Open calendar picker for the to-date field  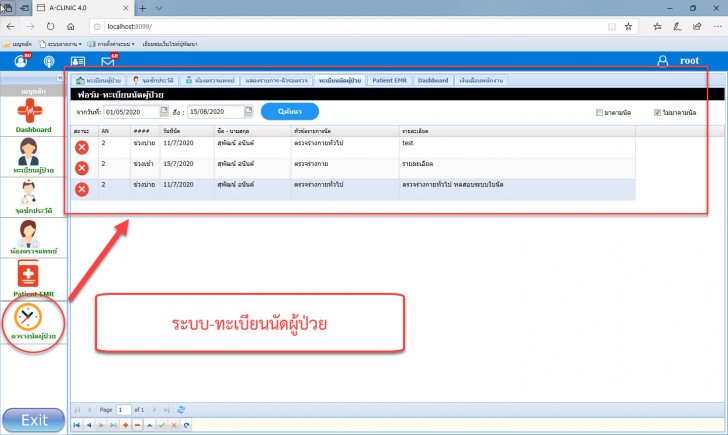point(248,111)
